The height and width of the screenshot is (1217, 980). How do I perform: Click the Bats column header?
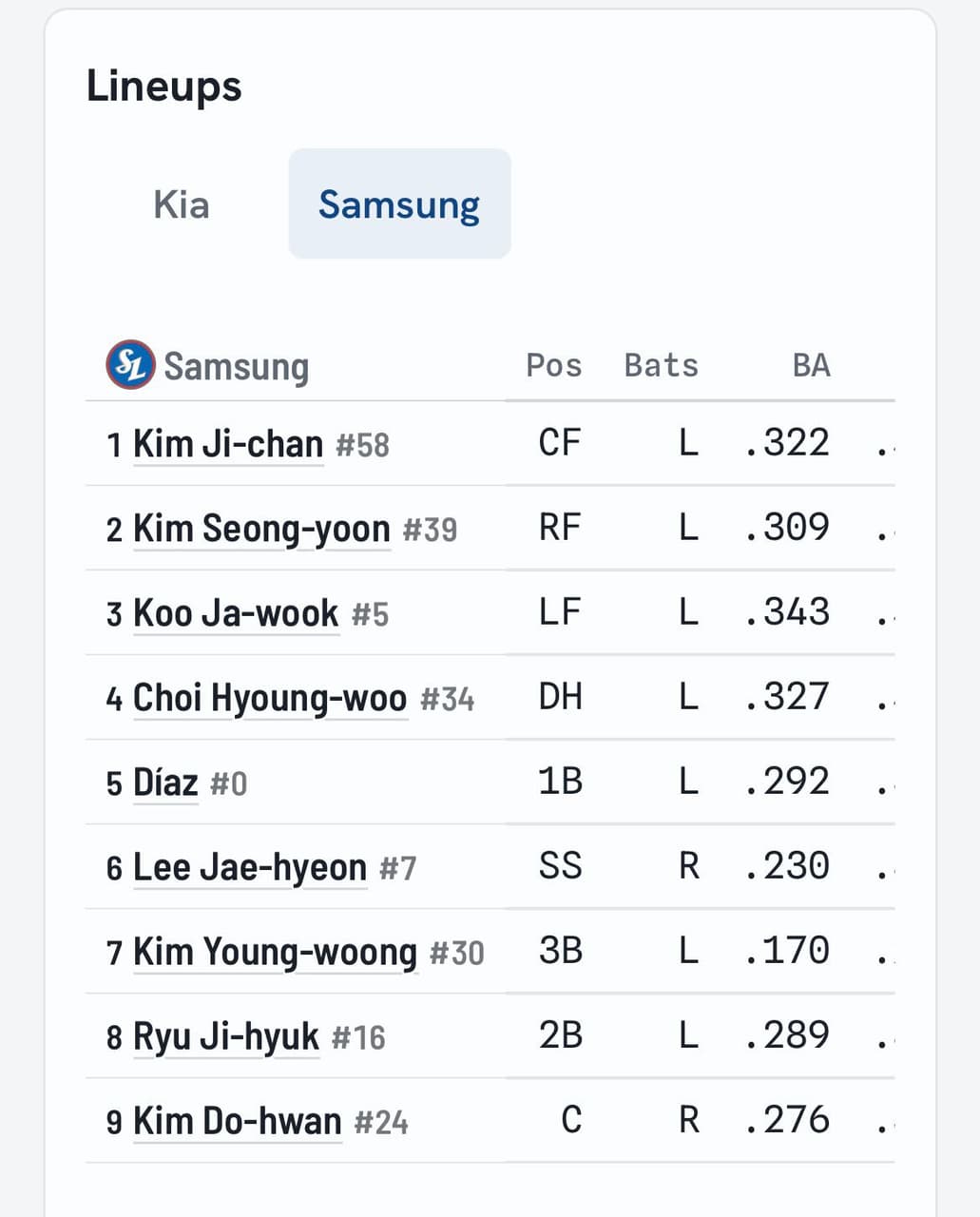661,365
